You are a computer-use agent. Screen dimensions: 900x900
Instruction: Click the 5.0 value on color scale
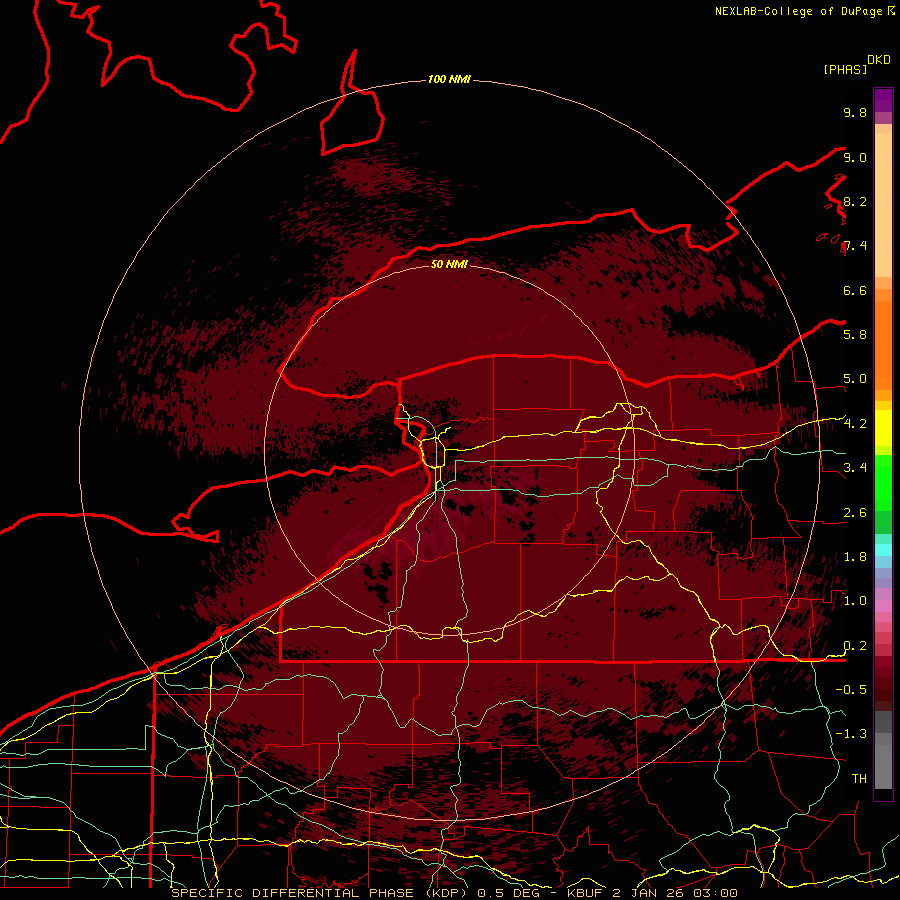[855, 379]
